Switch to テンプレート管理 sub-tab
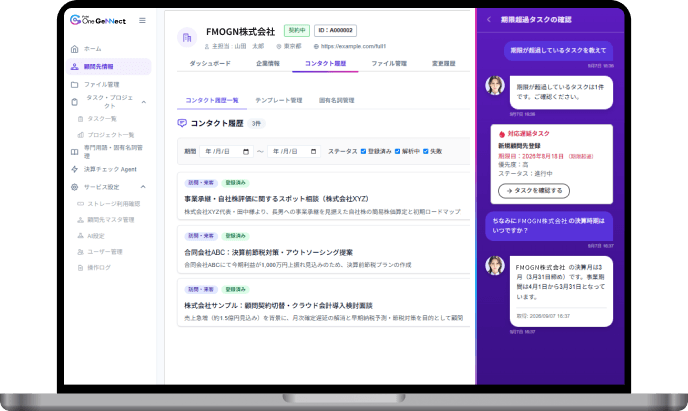Image resolution: width=688 pixels, height=411 pixels. (279, 100)
